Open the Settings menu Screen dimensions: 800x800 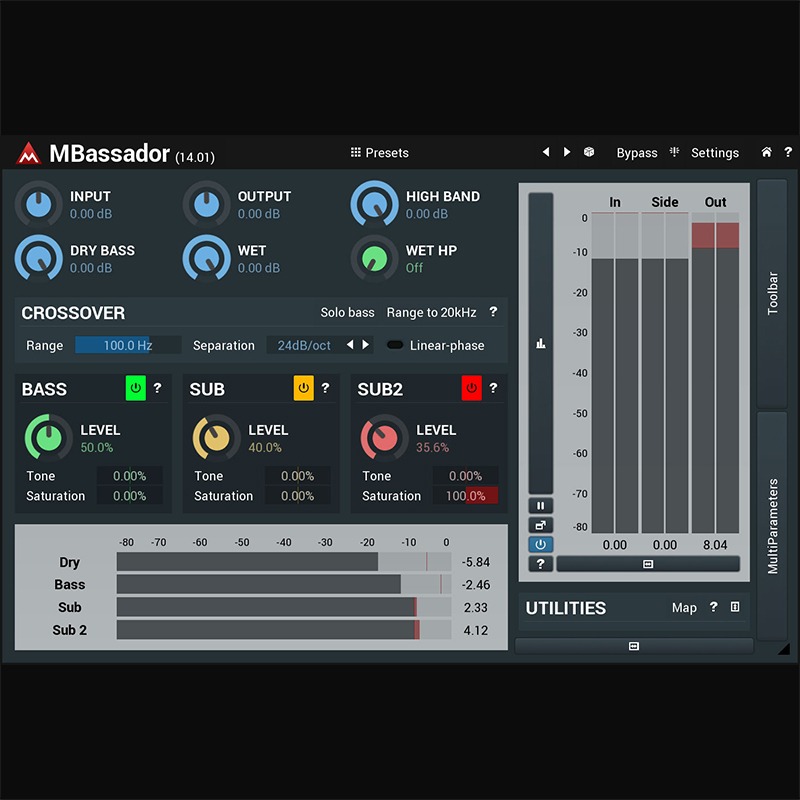click(x=714, y=153)
